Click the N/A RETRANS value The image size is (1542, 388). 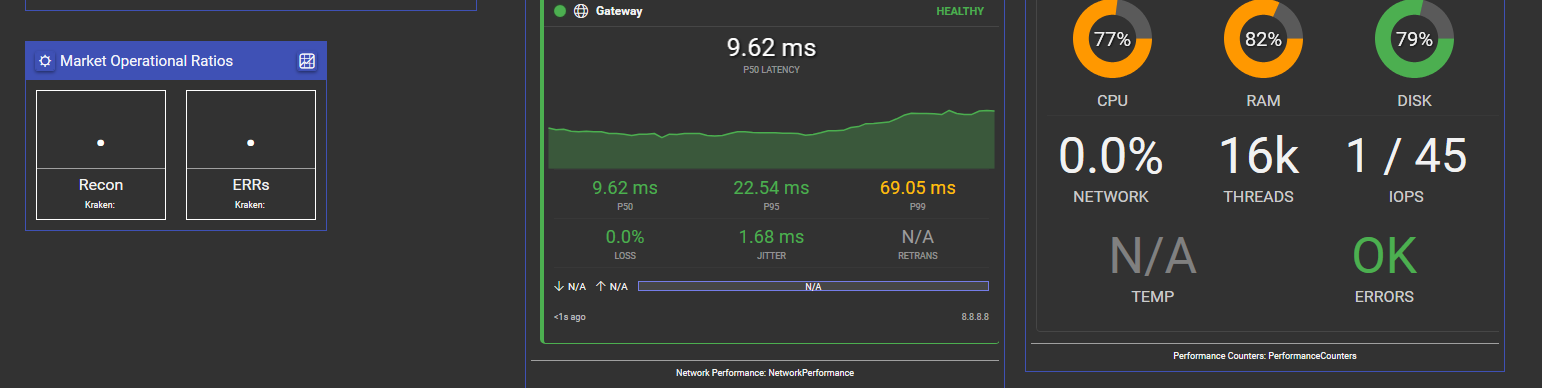pos(918,237)
